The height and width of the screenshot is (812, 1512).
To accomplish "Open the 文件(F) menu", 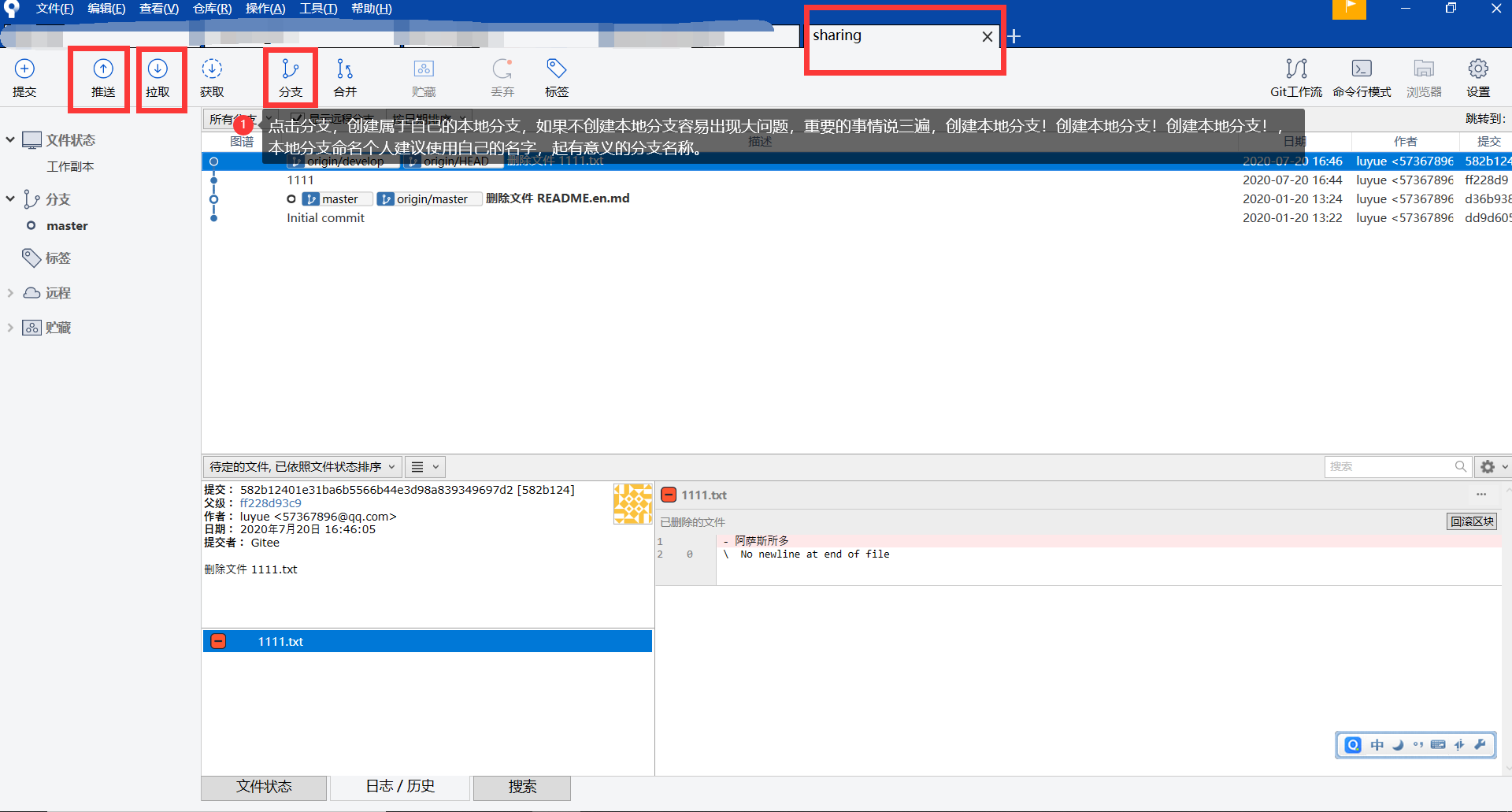I will click(x=54, y=9).
